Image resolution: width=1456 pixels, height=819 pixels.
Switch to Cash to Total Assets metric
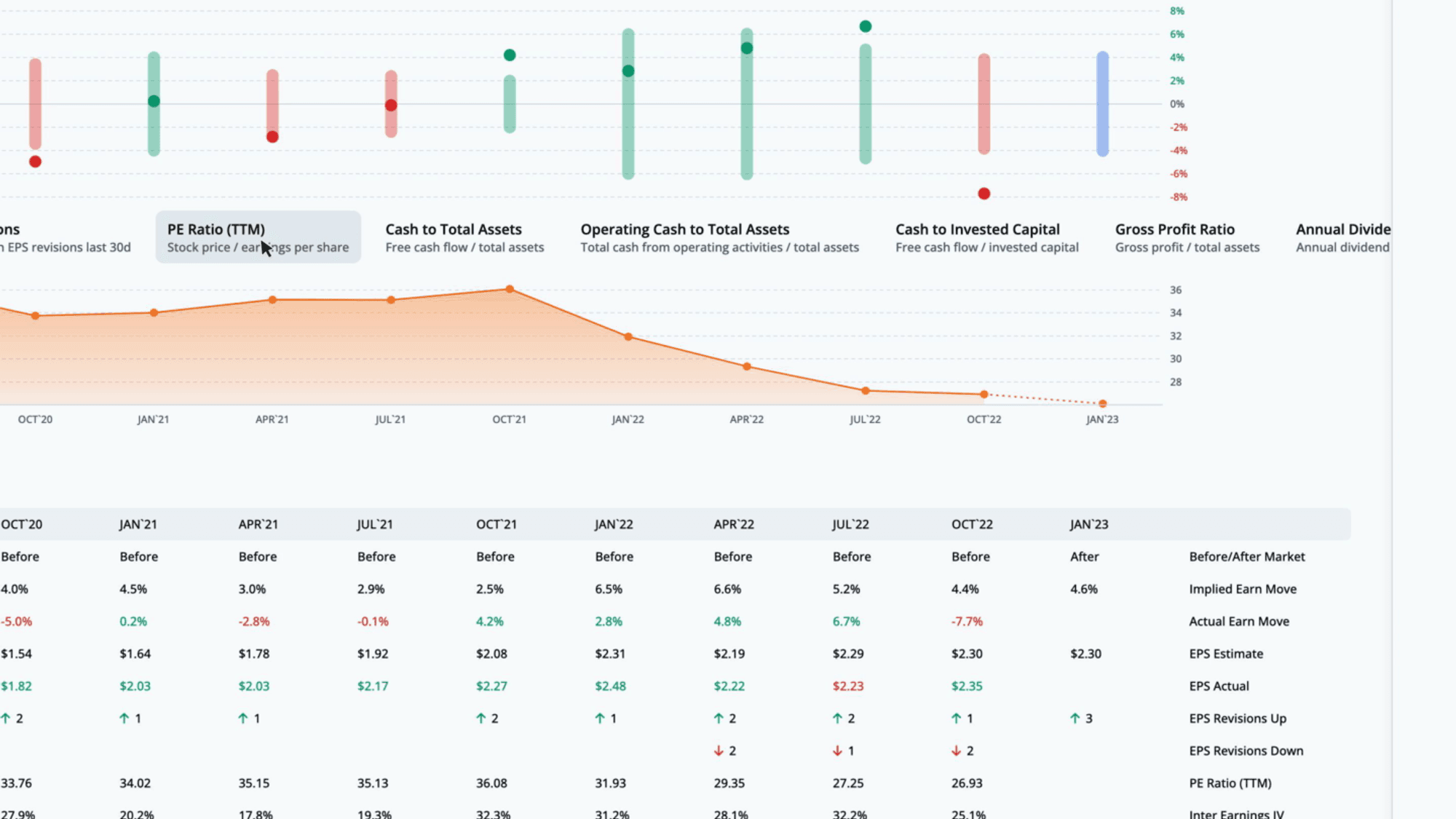click(x=464, y=237)
